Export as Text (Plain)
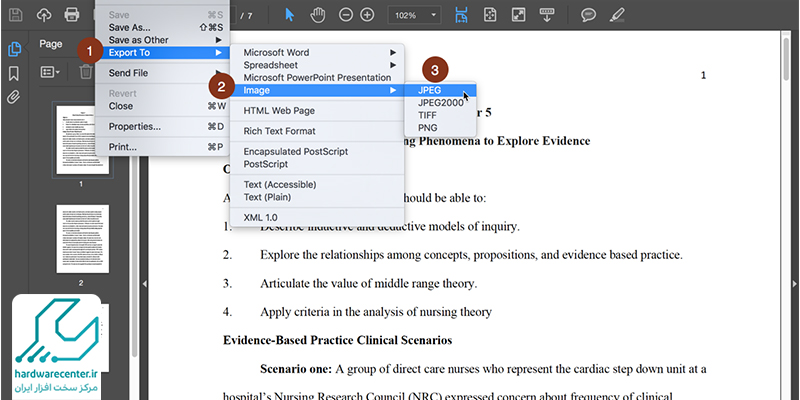This screenshot has height=400, width=800. click(317, 197)
